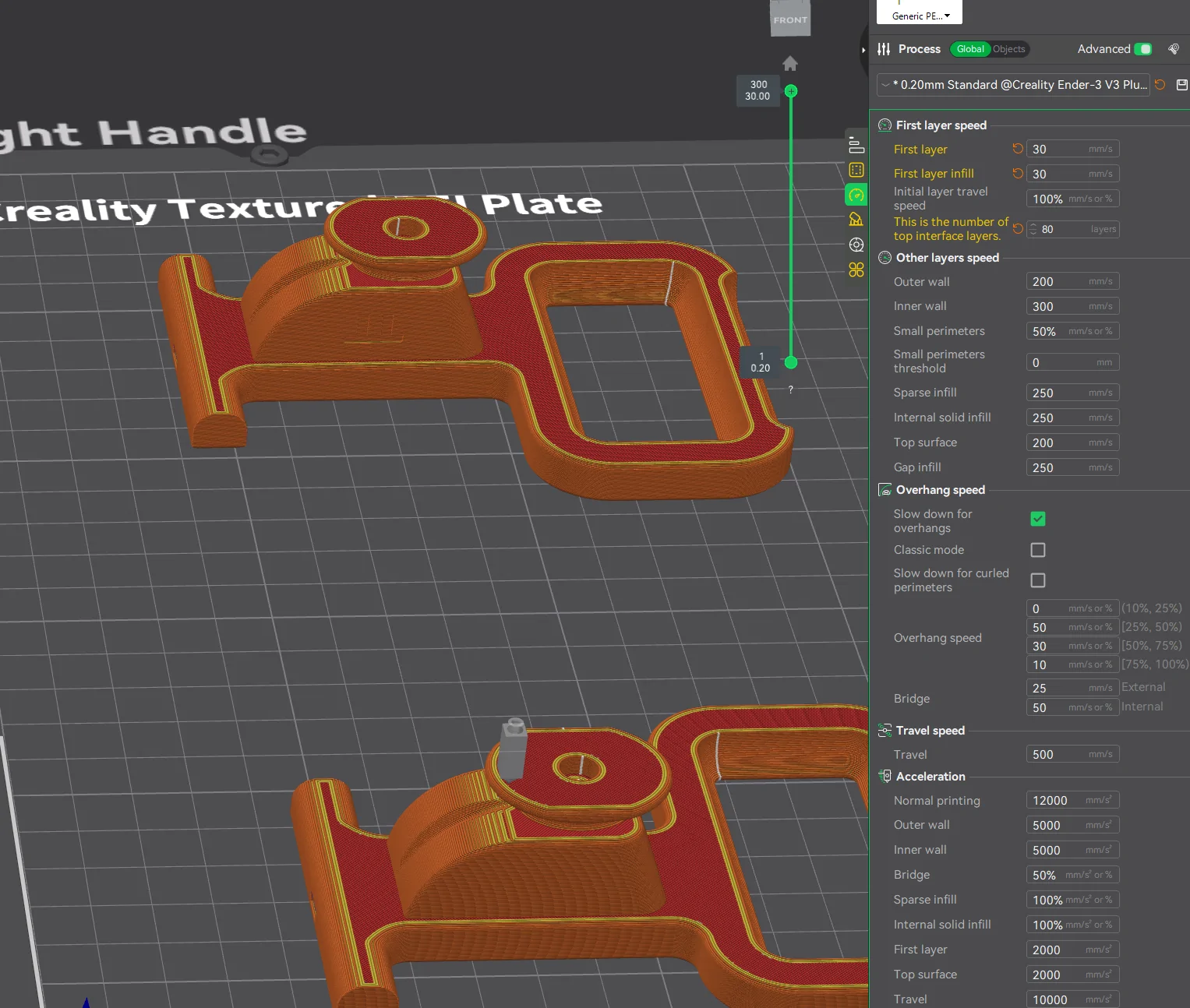Reset the process preset with orange undo arrow
This screenshot has height=1008, width=1190.
point(1160,84)
